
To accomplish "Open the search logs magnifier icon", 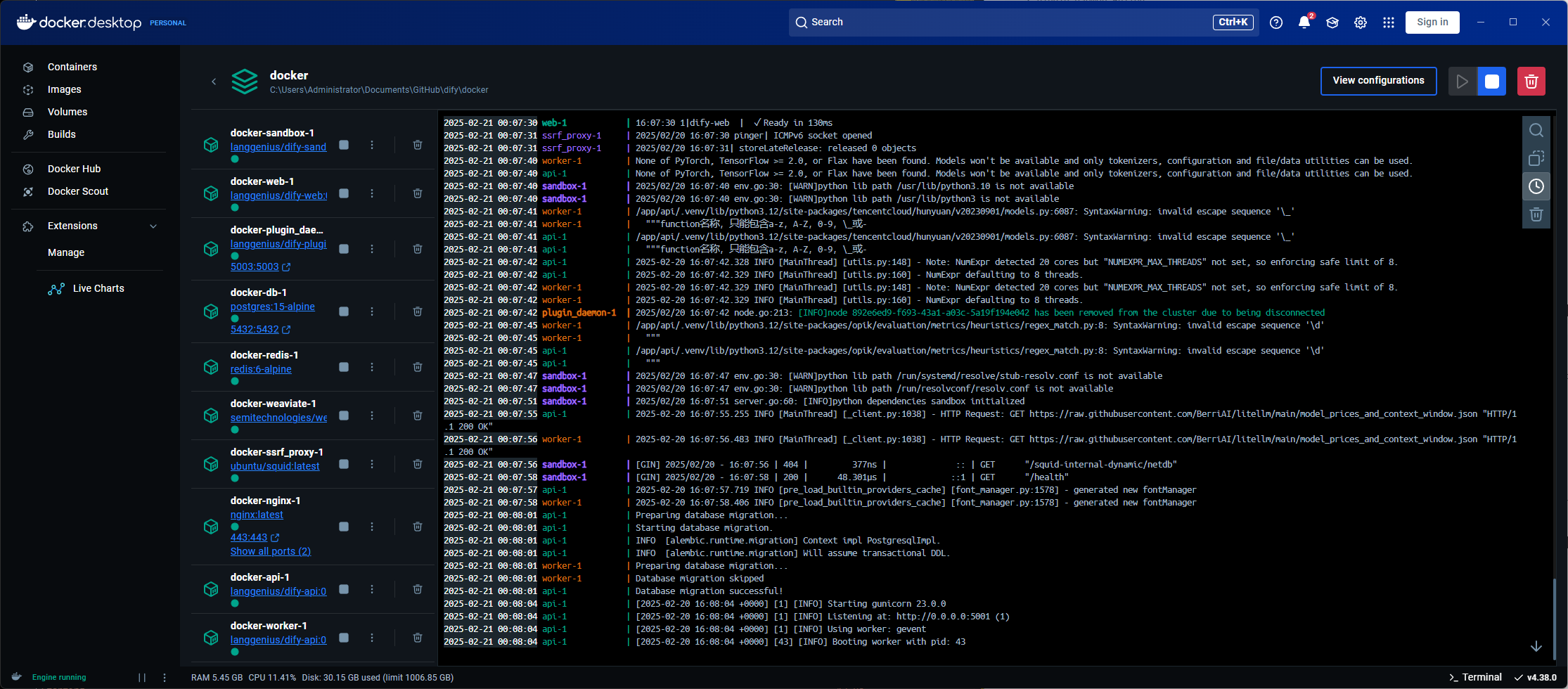I will point(1536,130).
